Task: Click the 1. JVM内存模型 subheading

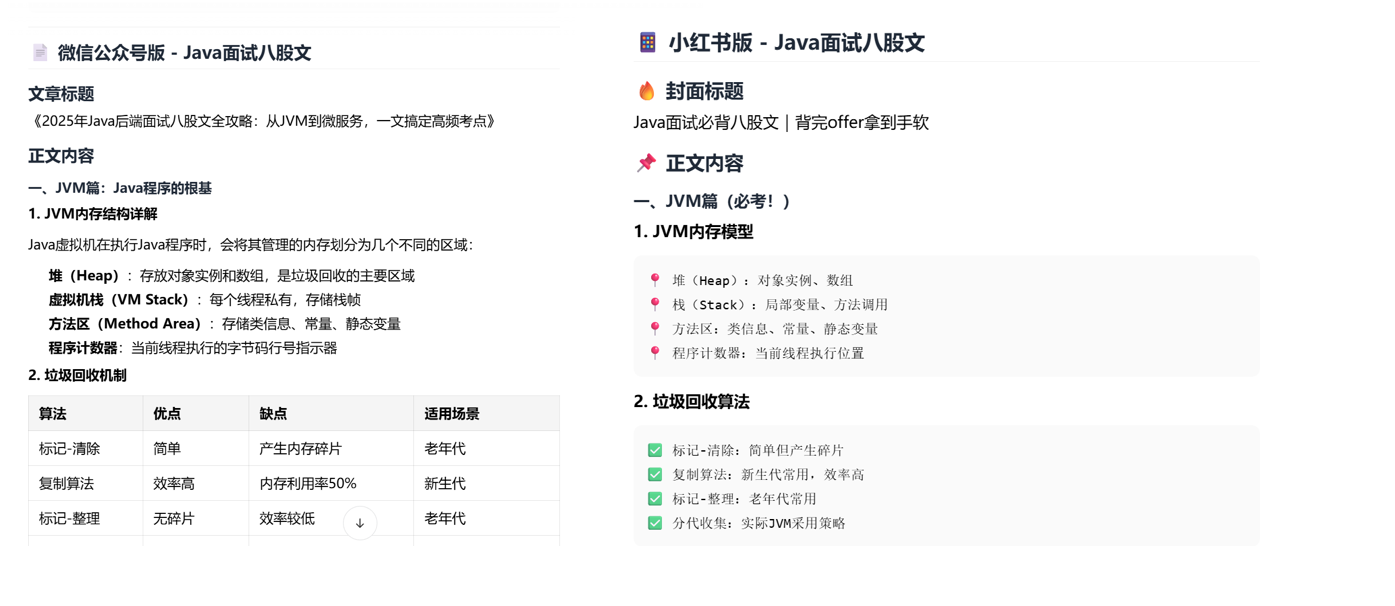Action: (694, 232)
